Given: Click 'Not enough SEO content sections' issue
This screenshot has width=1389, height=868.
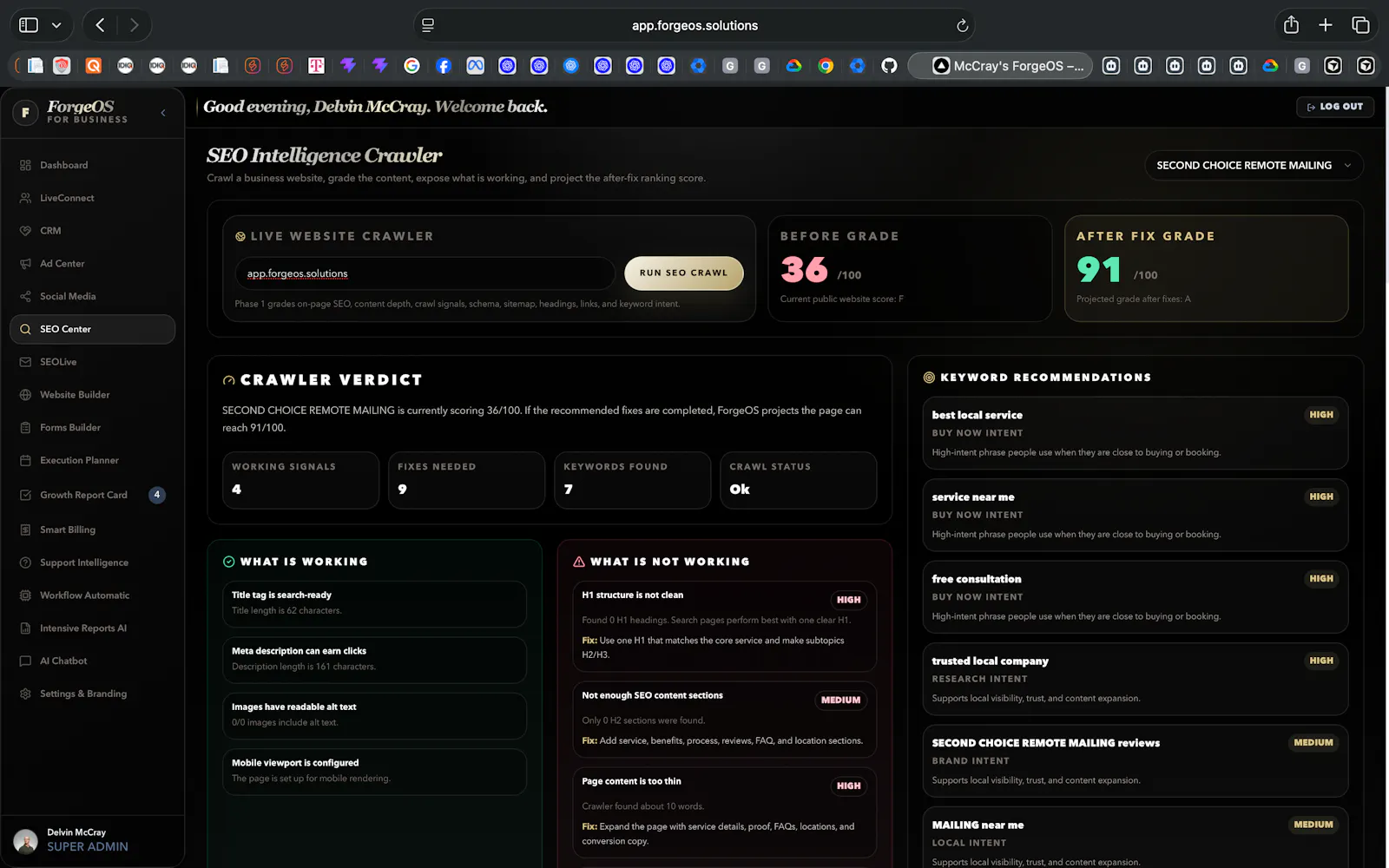Looking at the screenshot, I should pos(724,719).
